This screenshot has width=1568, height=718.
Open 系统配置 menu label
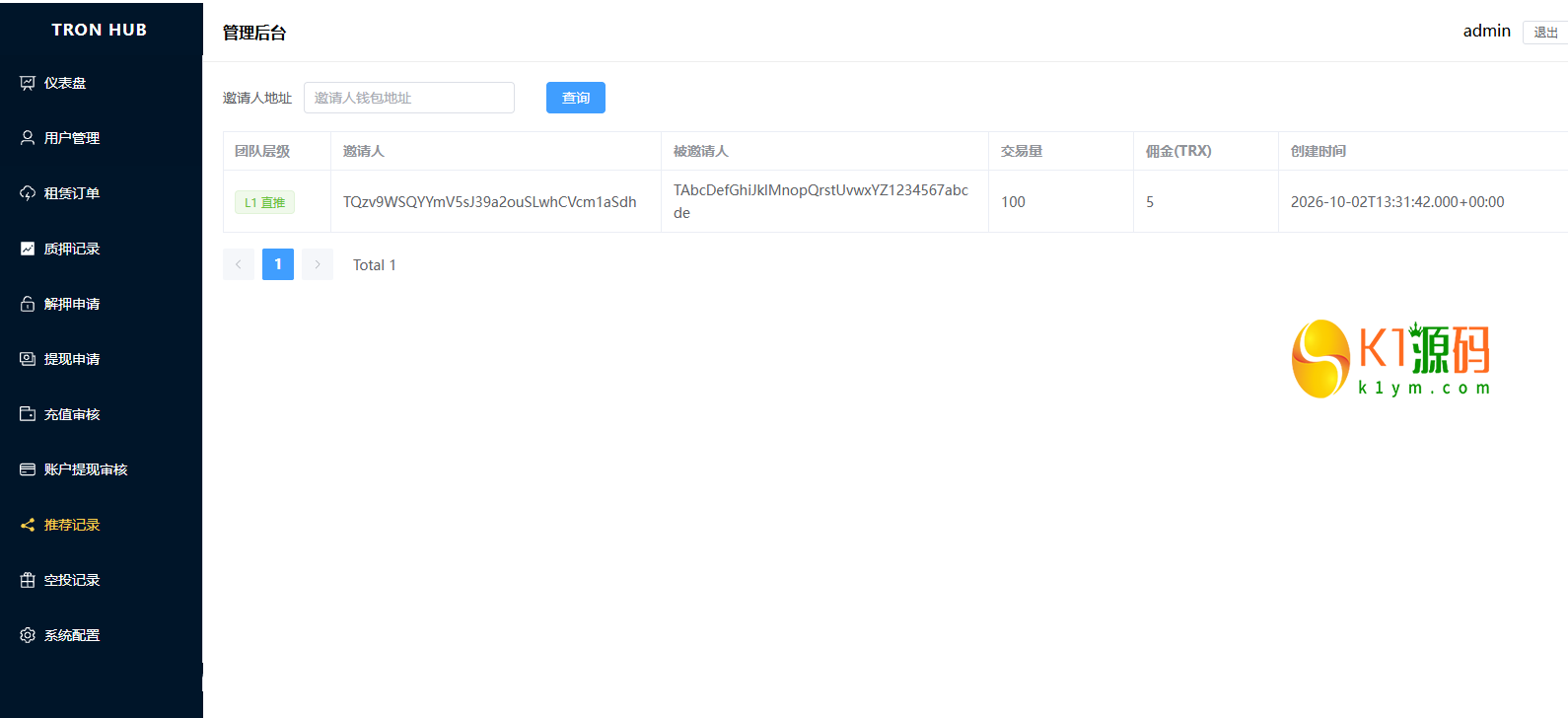[72, 635]
